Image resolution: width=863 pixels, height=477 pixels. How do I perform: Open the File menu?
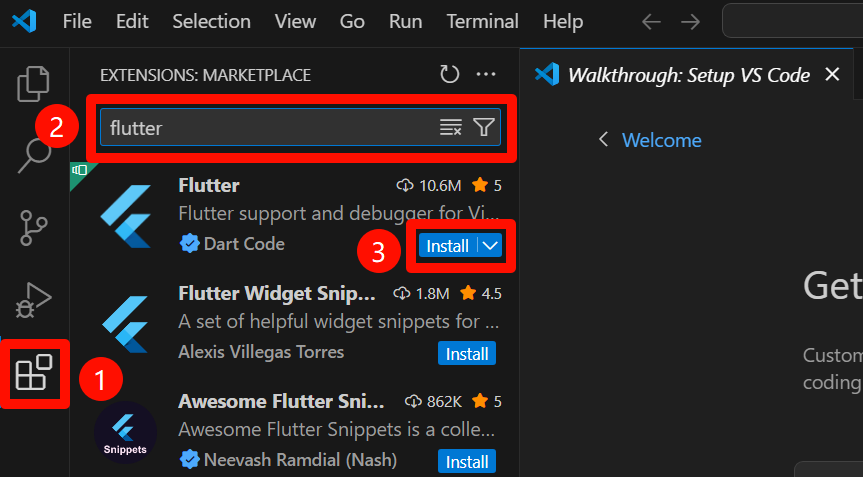tap(77, 21)
